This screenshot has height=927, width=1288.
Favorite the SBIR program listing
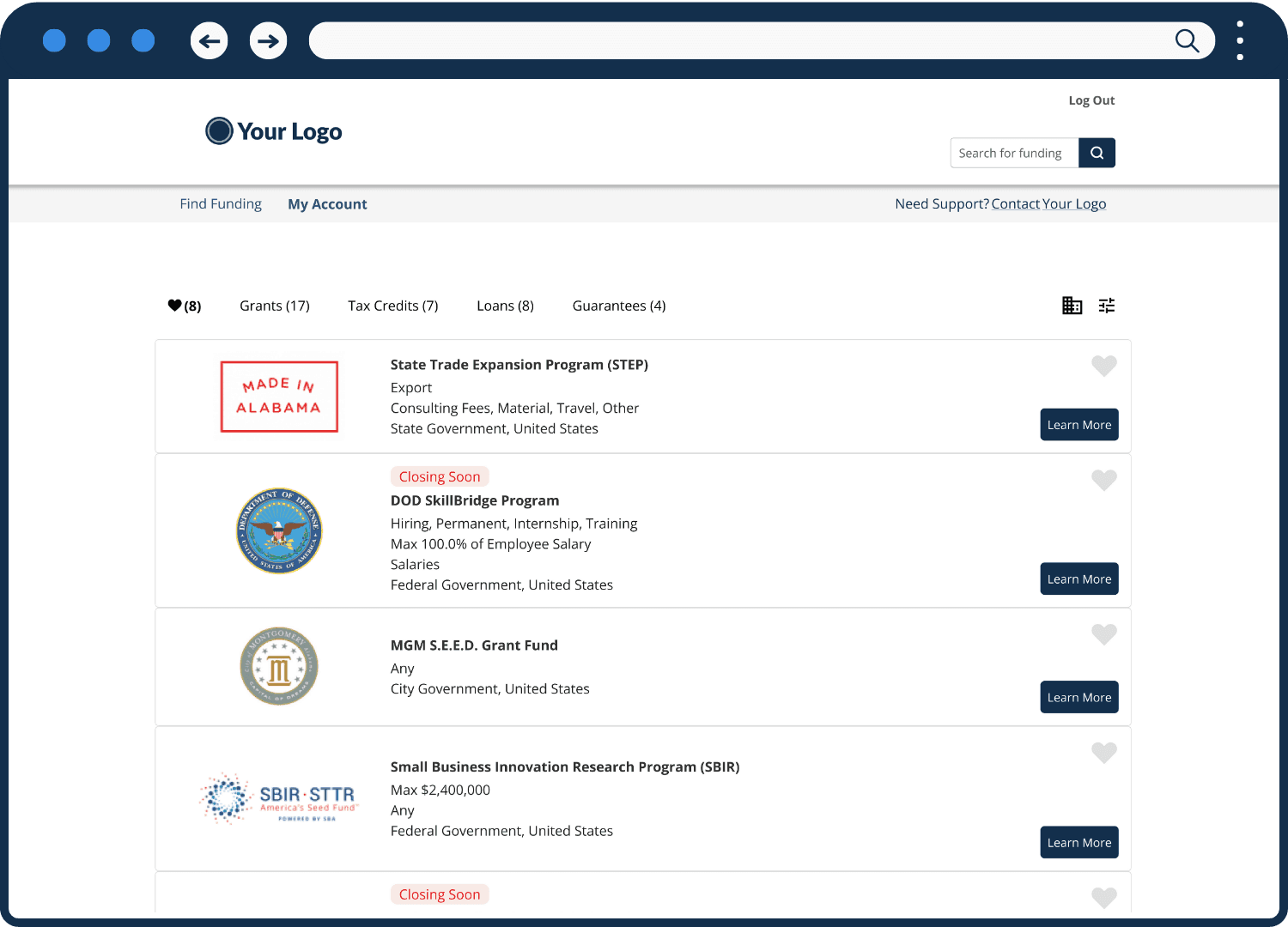click(1104, 753)
